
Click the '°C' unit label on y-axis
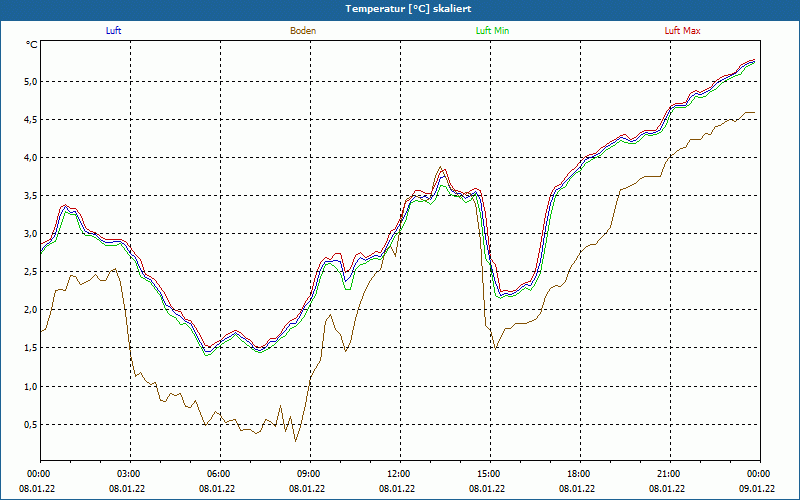[x=32, y=45]
